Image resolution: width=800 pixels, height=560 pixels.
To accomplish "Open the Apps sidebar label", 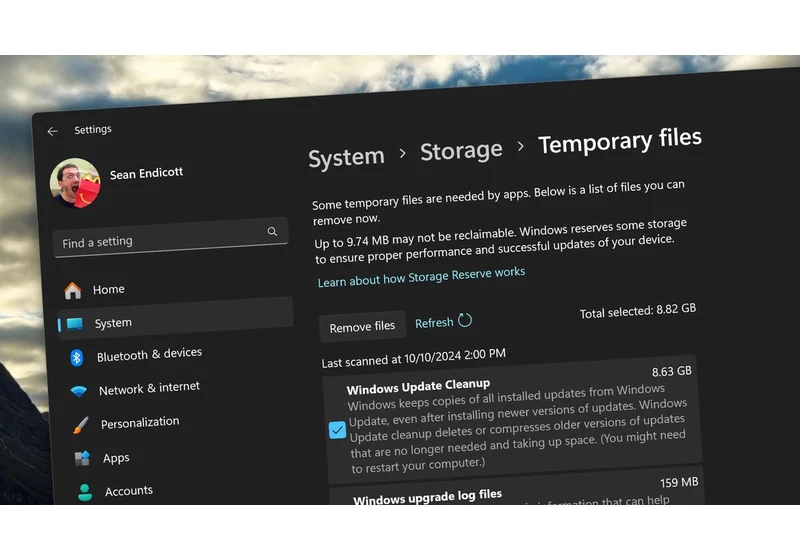I will pos(116,458).
